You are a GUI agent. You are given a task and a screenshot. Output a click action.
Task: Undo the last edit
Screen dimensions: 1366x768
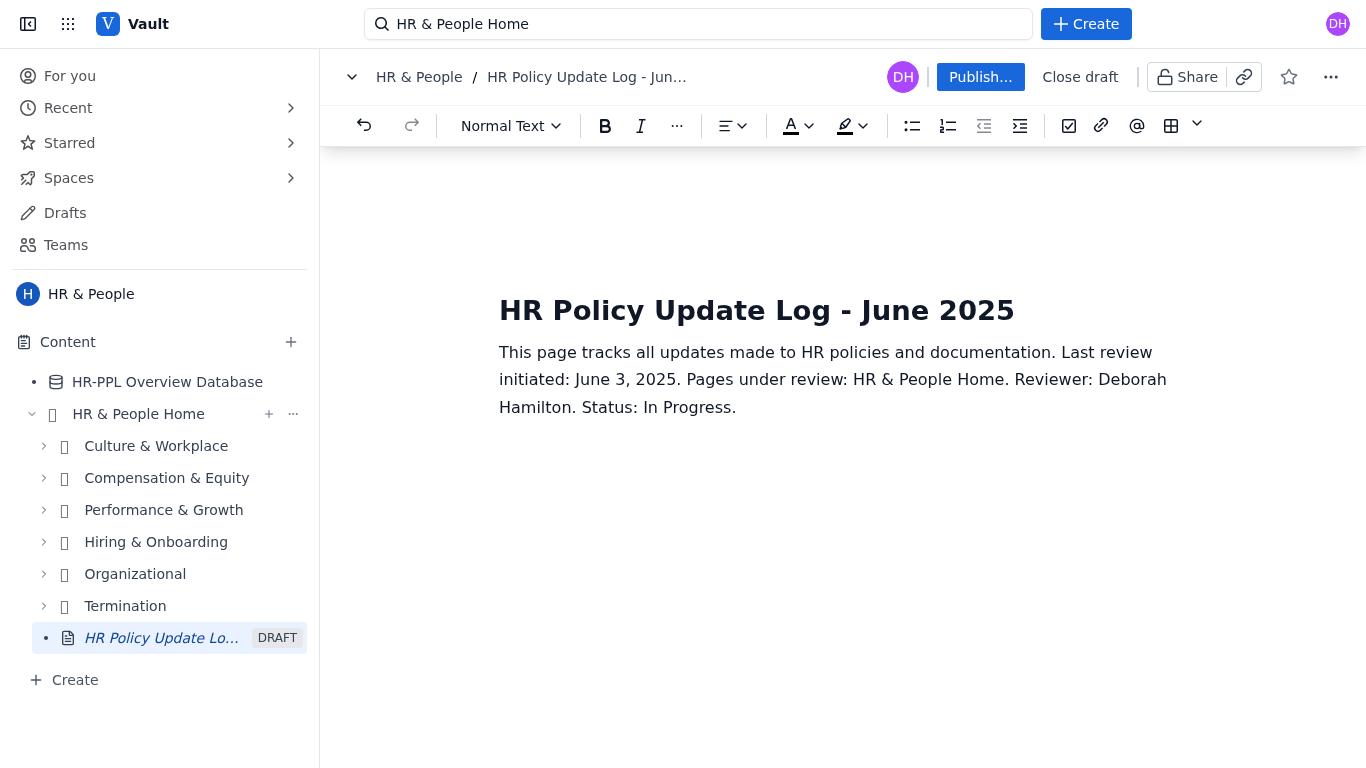364,126
